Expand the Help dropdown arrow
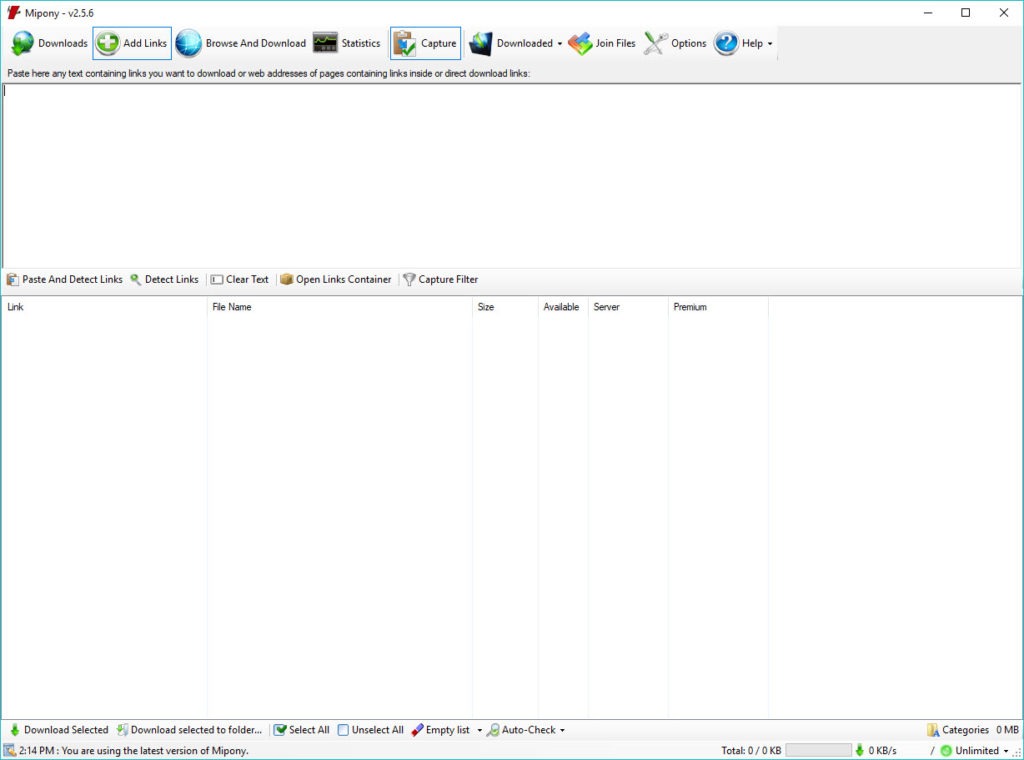1024x760 pixels. tap(770, 44)
